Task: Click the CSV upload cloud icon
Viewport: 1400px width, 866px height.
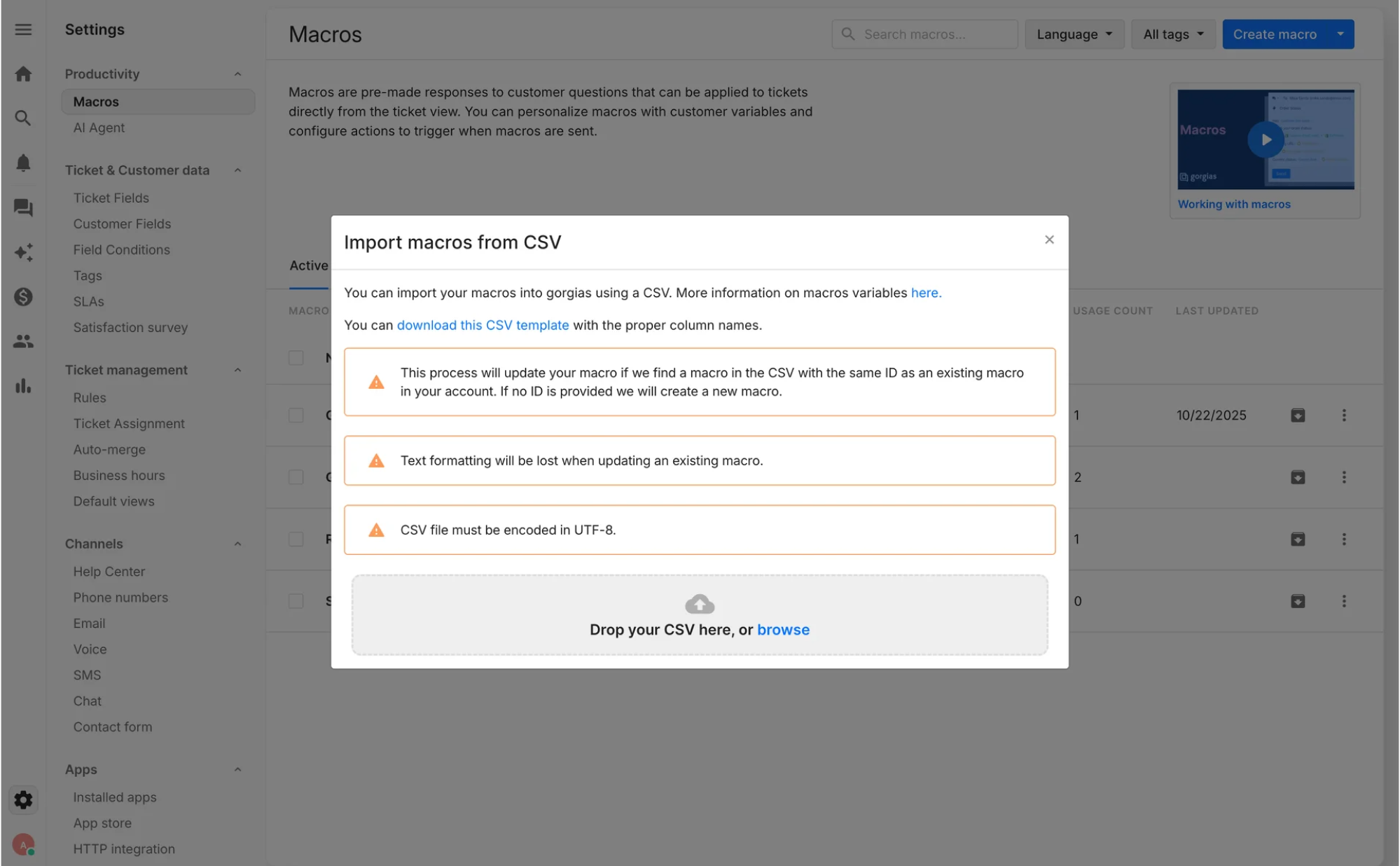Action: (x=699, y=603)
